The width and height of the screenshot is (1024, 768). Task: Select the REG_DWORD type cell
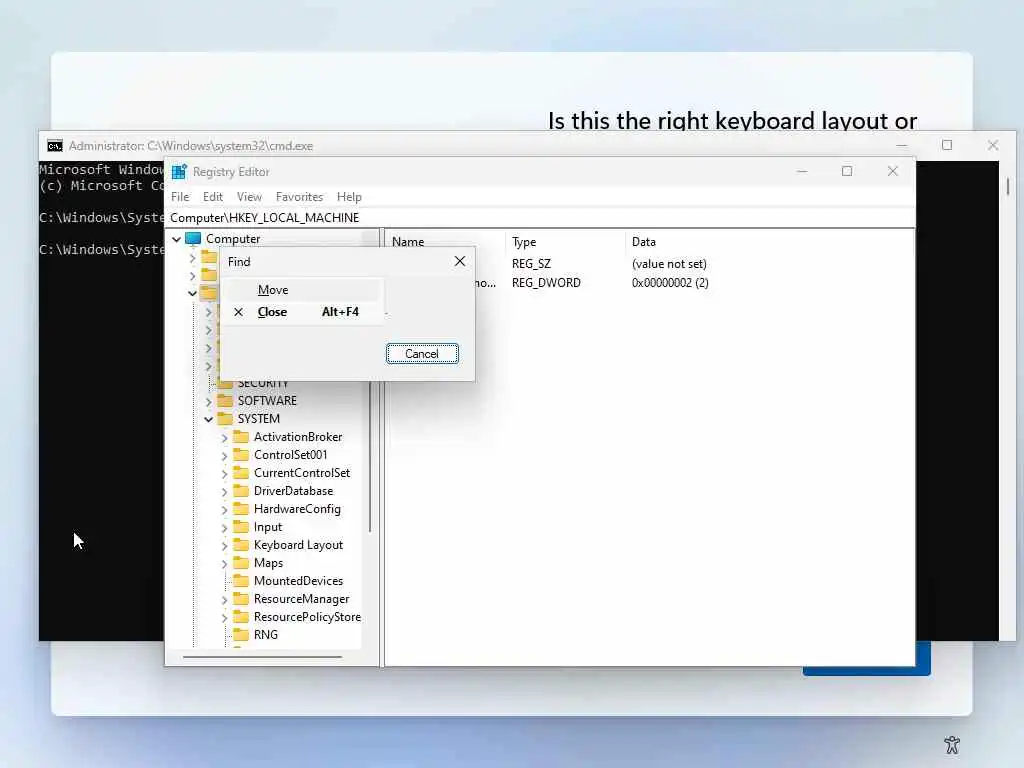(x=546, y=283)
